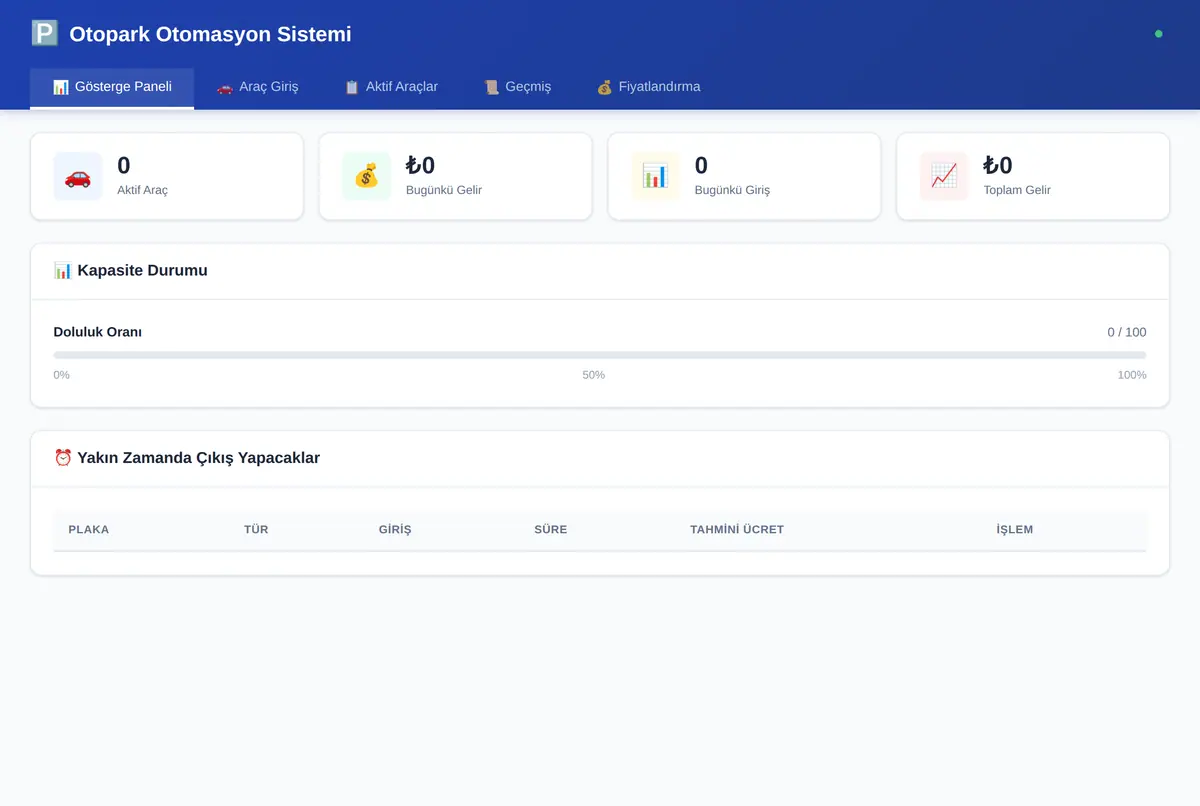Click the TÜR column header

[256, 529]
